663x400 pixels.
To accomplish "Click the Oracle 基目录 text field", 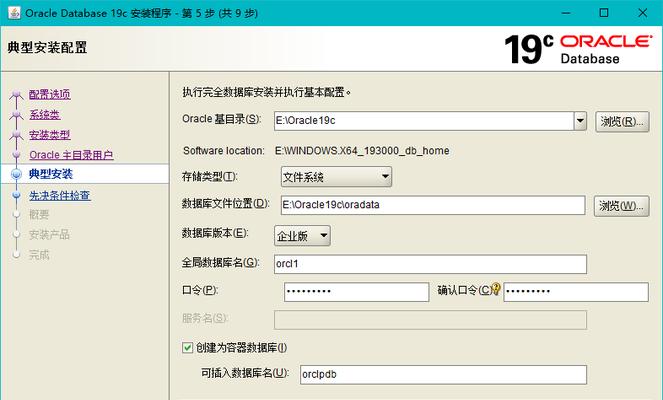I will (x=424, y=121).
